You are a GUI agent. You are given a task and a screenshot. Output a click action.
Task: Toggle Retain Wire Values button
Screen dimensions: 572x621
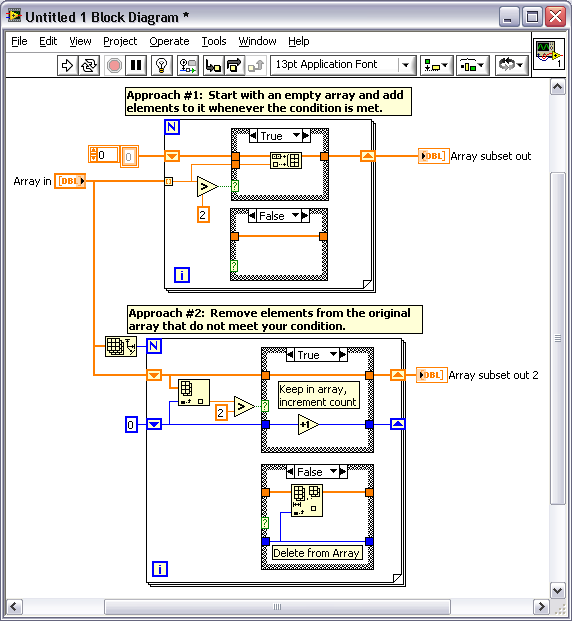(x=187, y=65)
